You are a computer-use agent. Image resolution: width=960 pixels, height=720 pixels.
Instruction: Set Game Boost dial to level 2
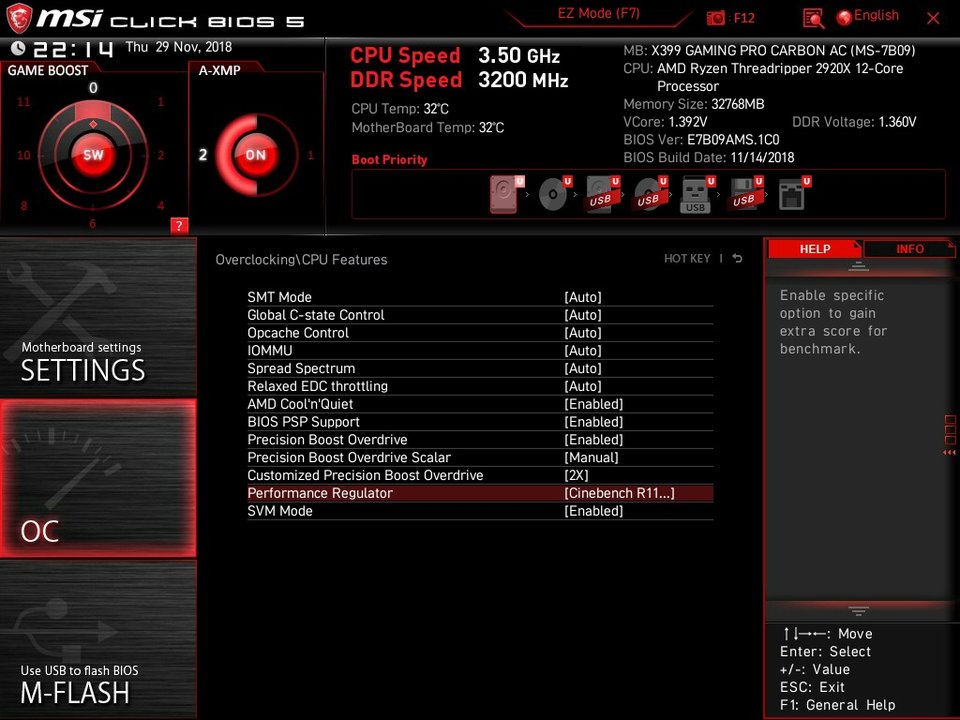pyautogui.click(x=161, y=155)
